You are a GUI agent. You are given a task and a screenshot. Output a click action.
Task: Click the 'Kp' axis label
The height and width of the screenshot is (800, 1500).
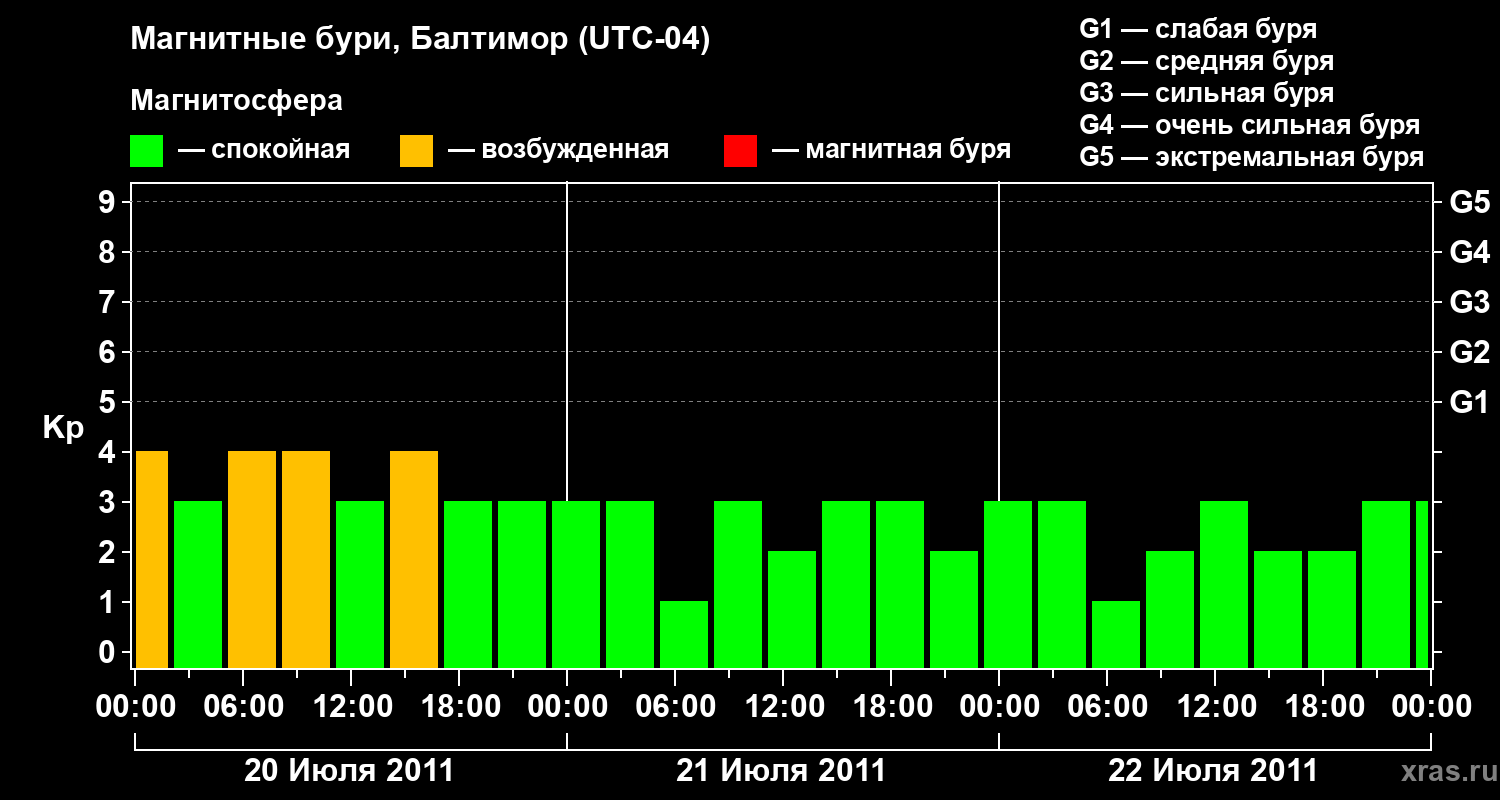(x=63, y=428)
